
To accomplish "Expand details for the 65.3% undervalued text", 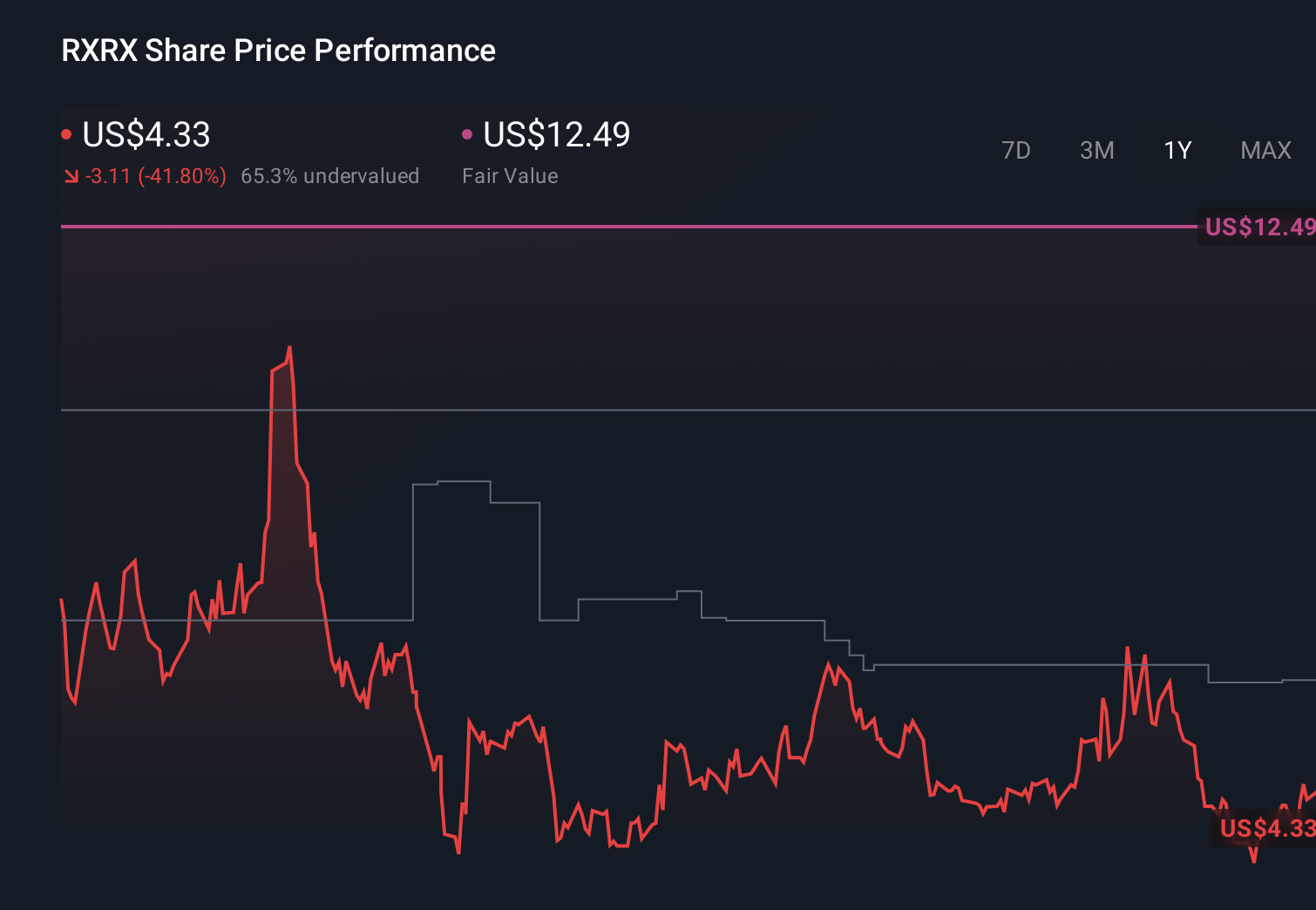I will (x=330, y=176).
